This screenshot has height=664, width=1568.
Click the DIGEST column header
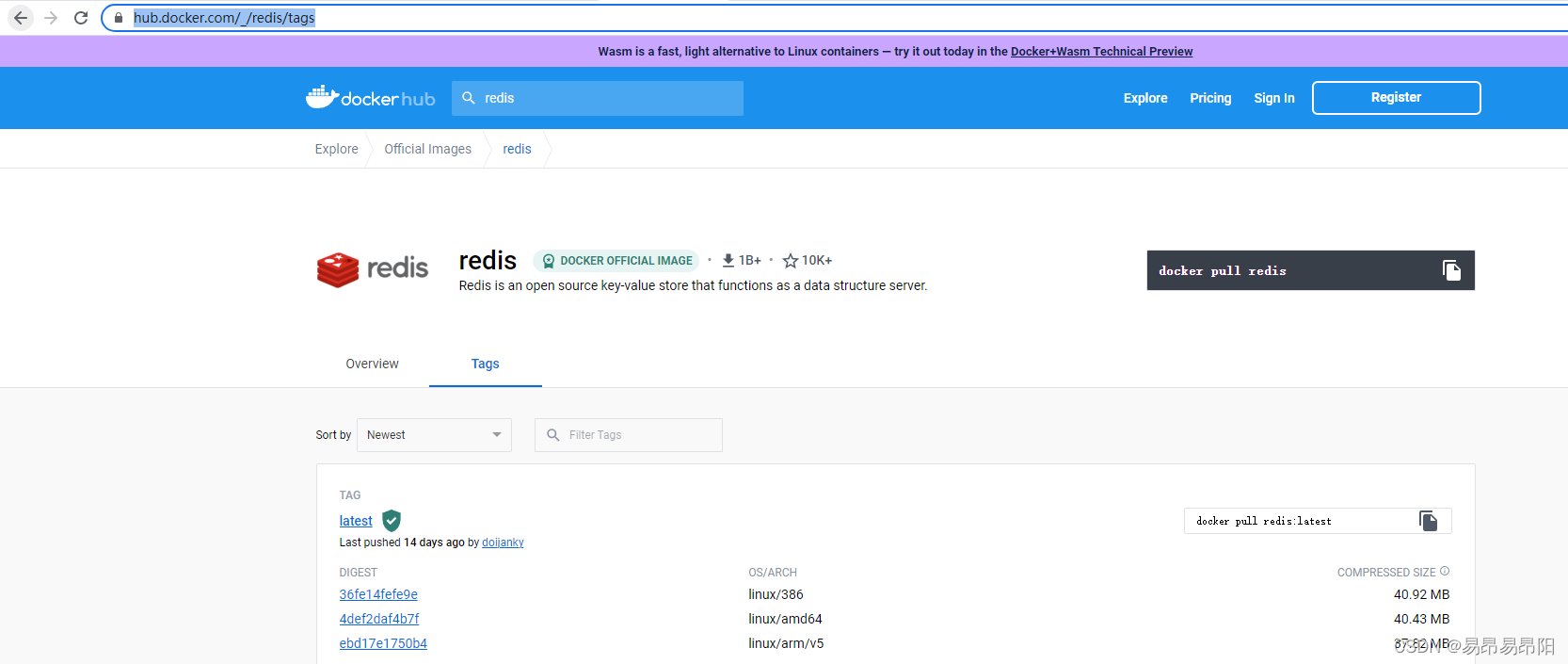point(359,573)
